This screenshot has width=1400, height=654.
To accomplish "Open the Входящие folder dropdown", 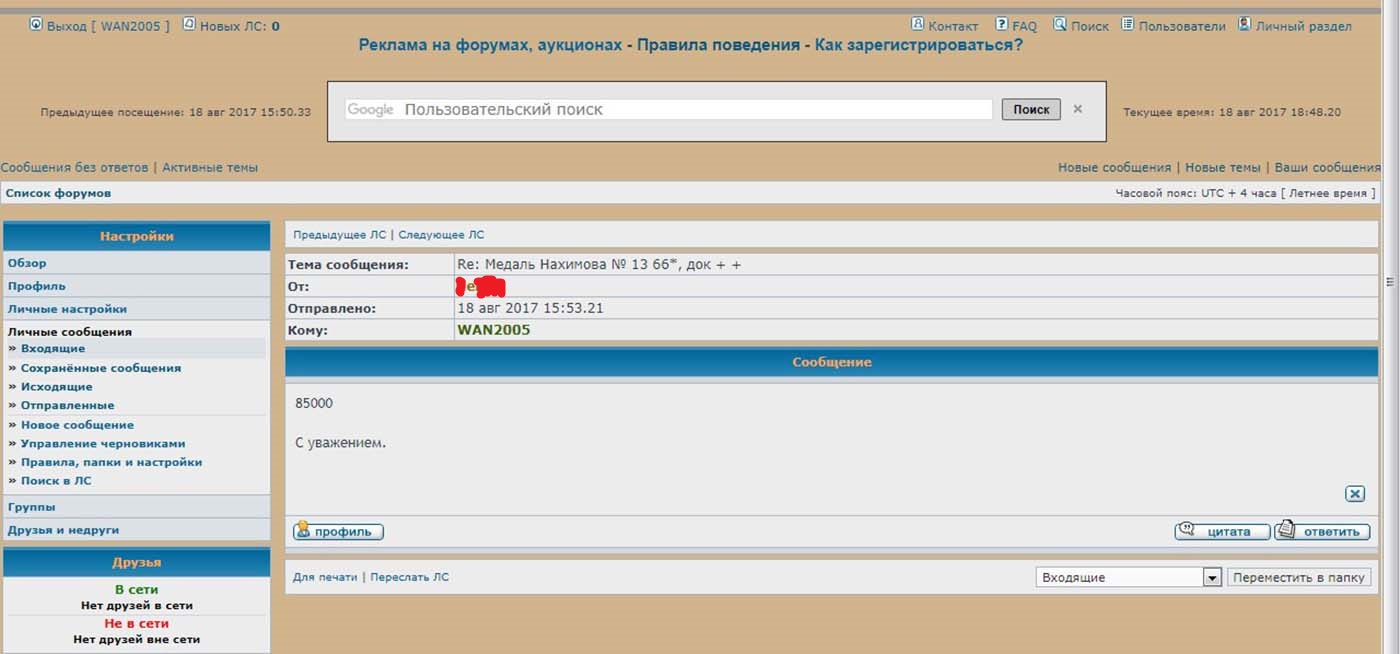I will pos(1212,578).
